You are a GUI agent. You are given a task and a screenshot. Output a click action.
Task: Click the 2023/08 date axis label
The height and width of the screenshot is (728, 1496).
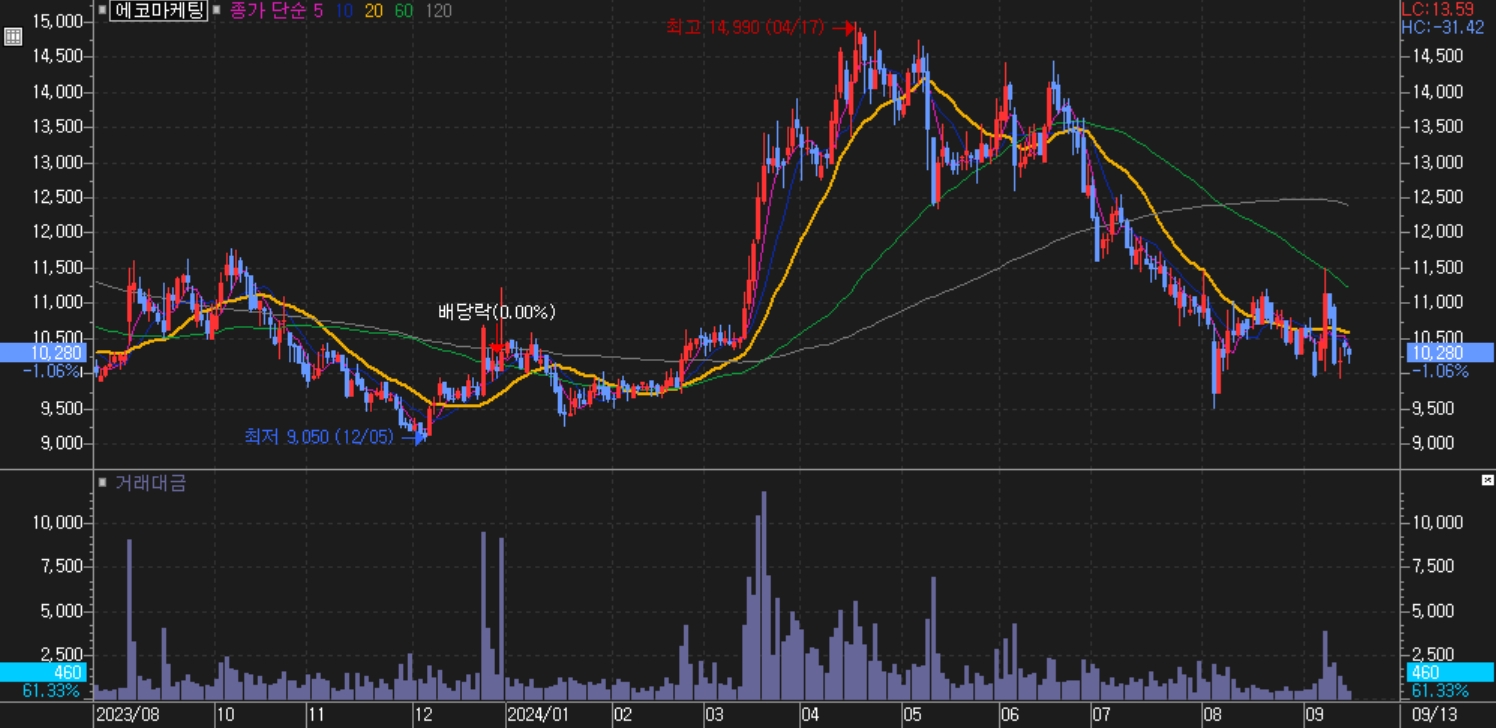pos(127,715)
